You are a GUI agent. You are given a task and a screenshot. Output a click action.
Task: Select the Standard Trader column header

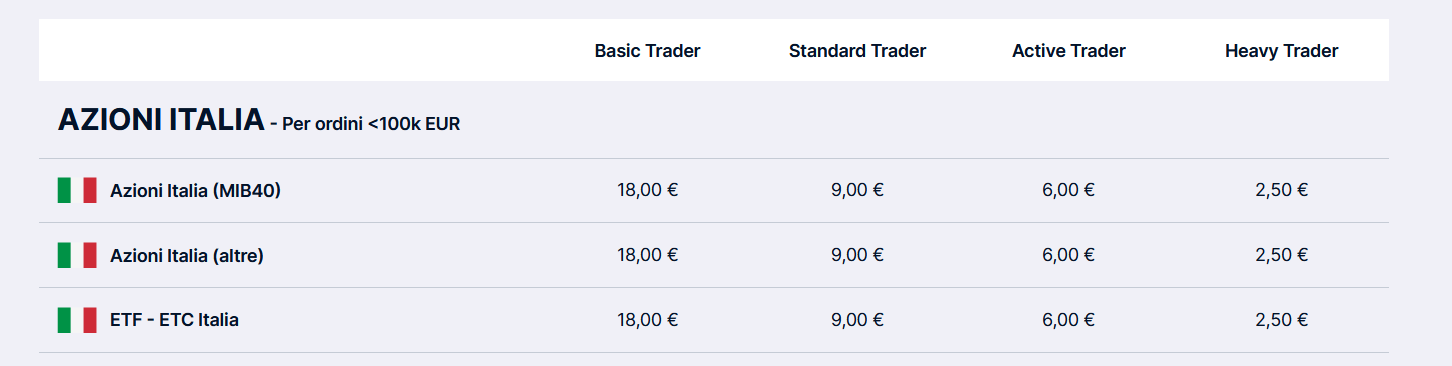pos(857,51)
